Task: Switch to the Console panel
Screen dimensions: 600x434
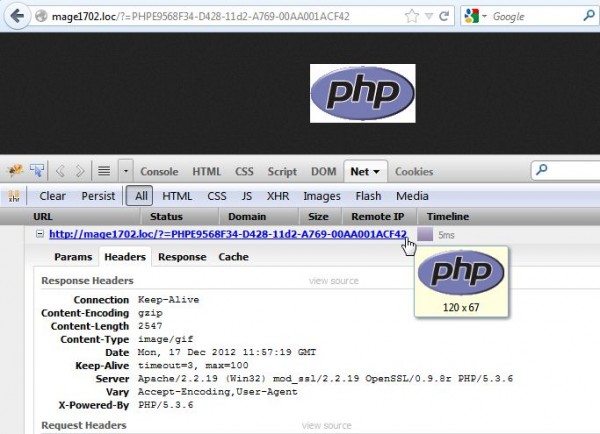Action: [159, 171]
